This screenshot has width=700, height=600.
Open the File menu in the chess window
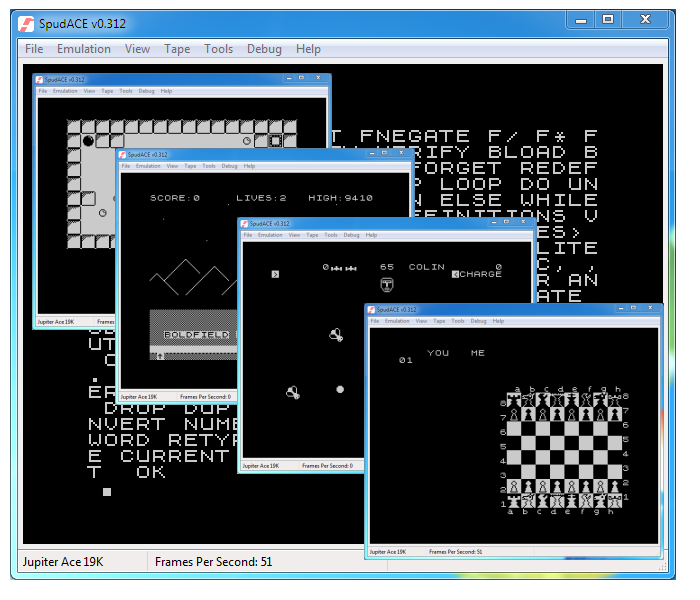coord(375,321)
